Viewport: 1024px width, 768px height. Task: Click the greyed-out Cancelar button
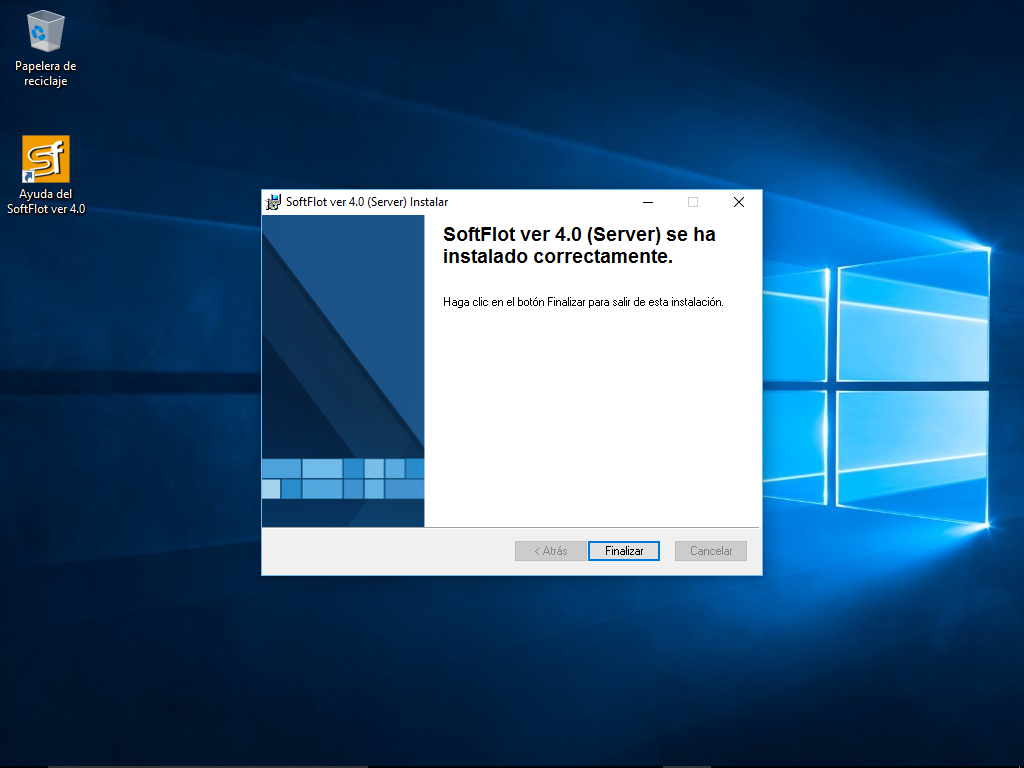(x=711, y=551)
